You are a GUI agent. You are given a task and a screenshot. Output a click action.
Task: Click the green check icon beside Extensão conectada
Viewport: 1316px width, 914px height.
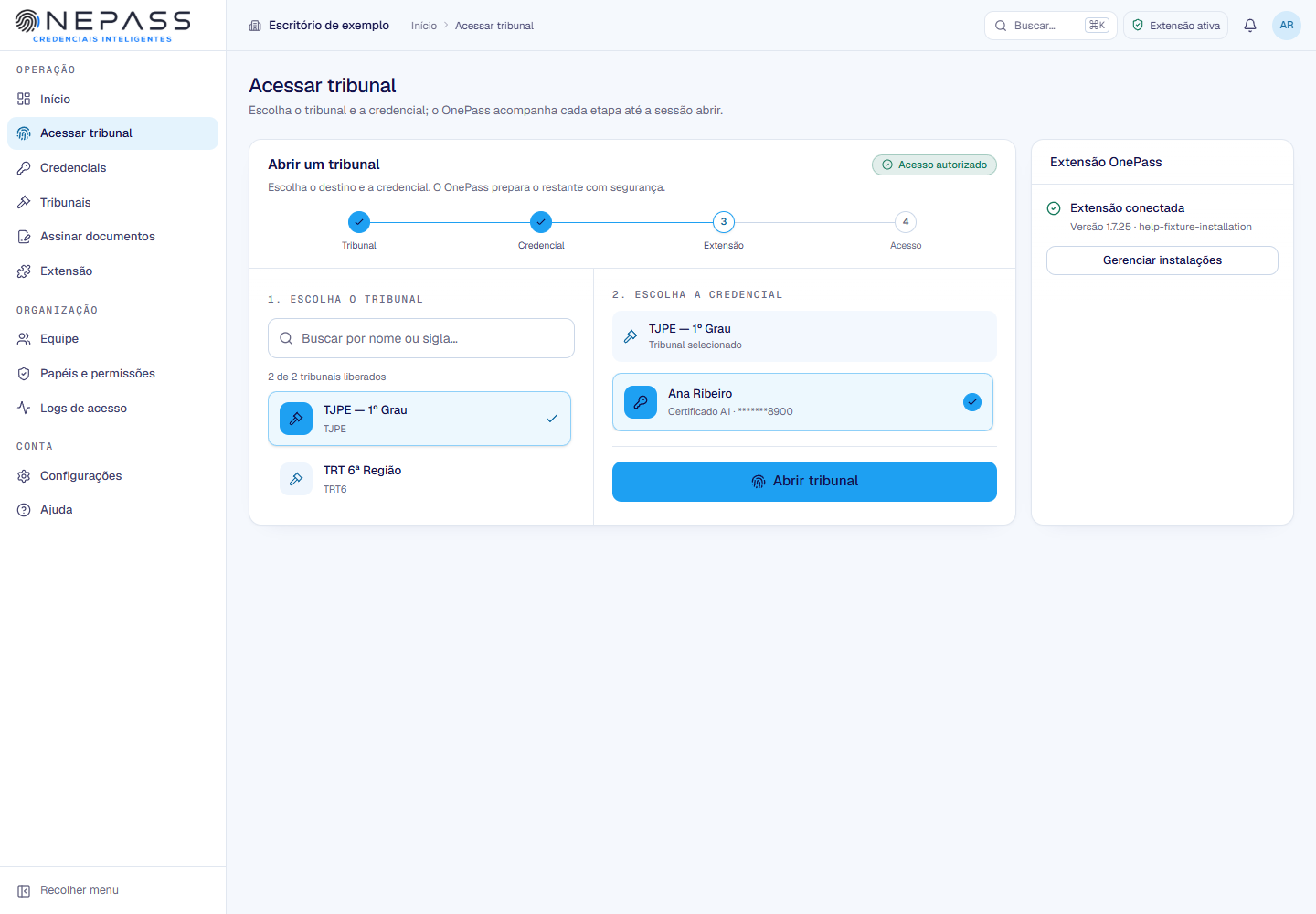1054,208
